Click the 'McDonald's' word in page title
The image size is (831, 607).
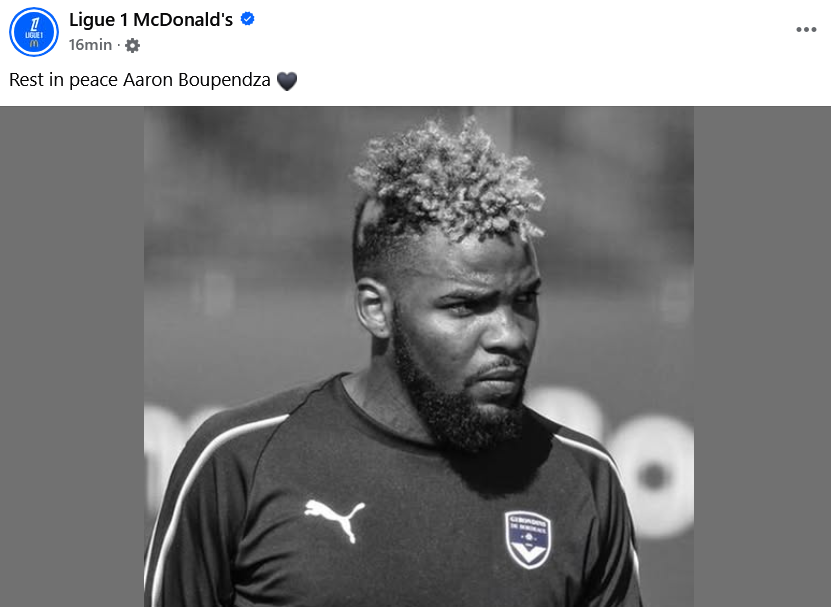[x=183, y=20]
